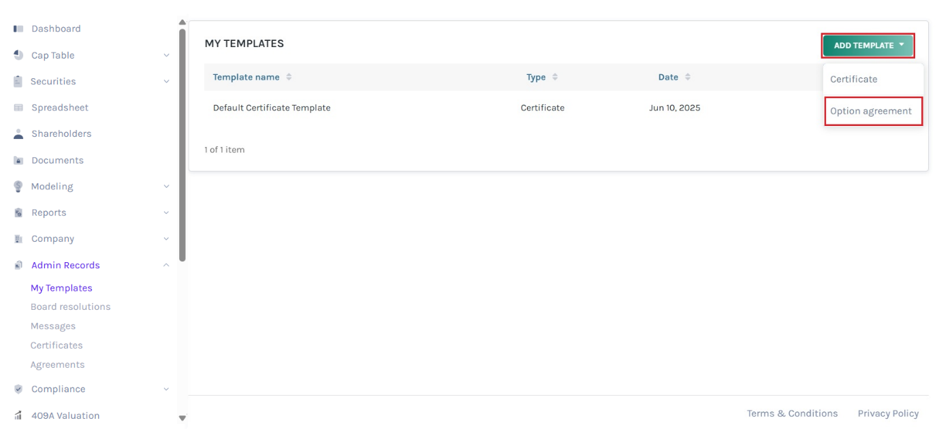Open the Terms & Conditions link
Screen dimensions: 939x429
coord(792,413)
